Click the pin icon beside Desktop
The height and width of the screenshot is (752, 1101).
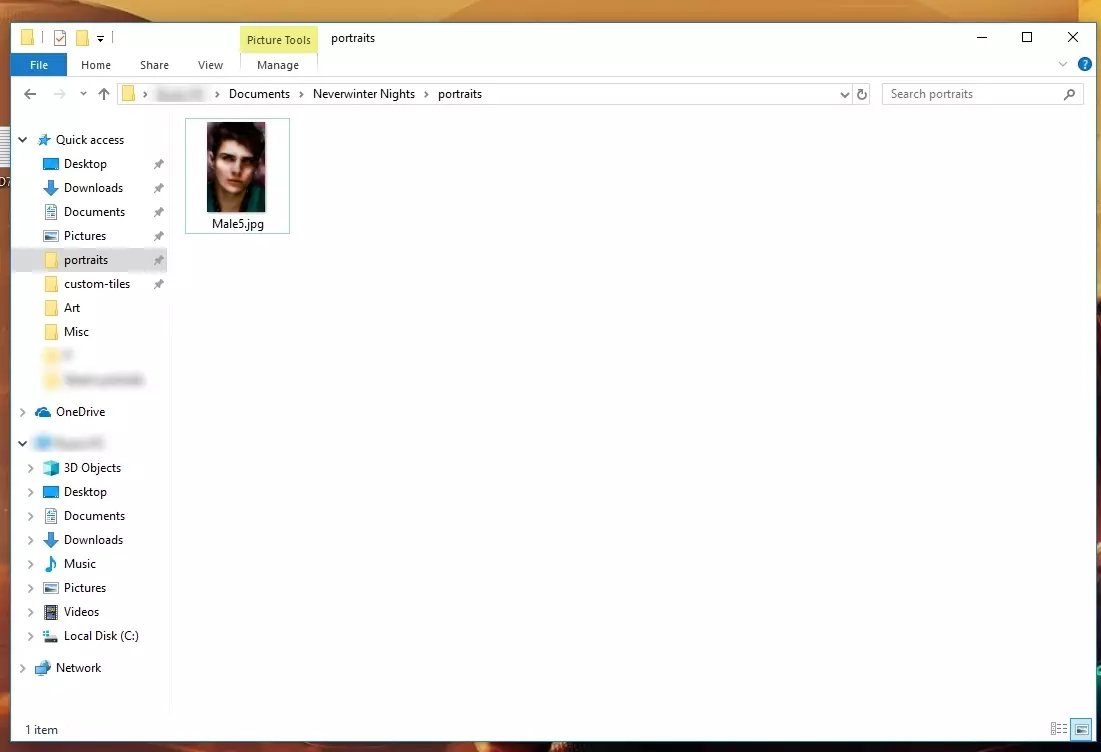[x=159, y=164]
